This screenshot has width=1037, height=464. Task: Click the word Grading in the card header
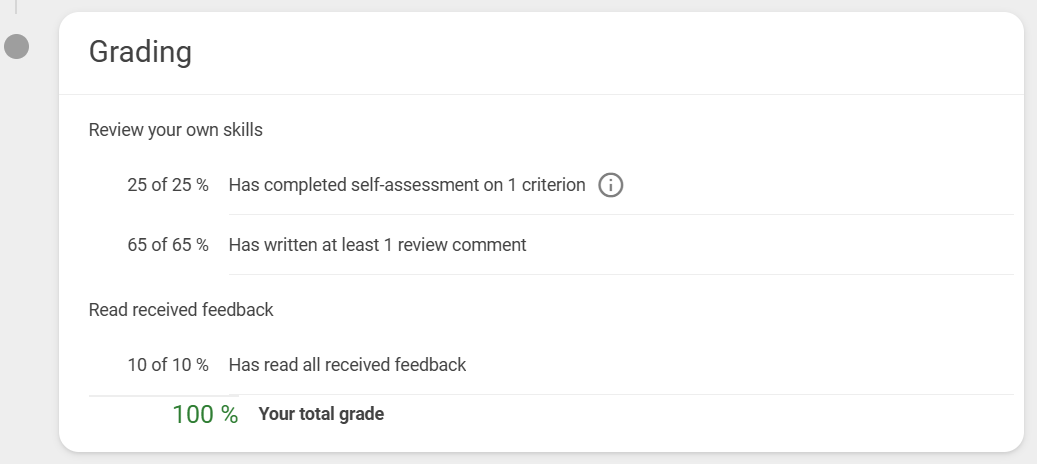140,52
